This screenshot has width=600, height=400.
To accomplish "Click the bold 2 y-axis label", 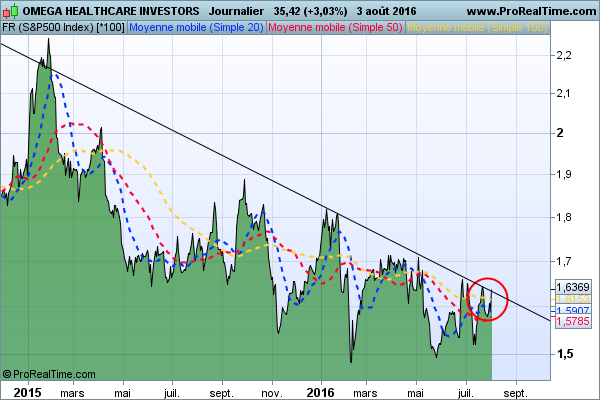I will point(560,133).
